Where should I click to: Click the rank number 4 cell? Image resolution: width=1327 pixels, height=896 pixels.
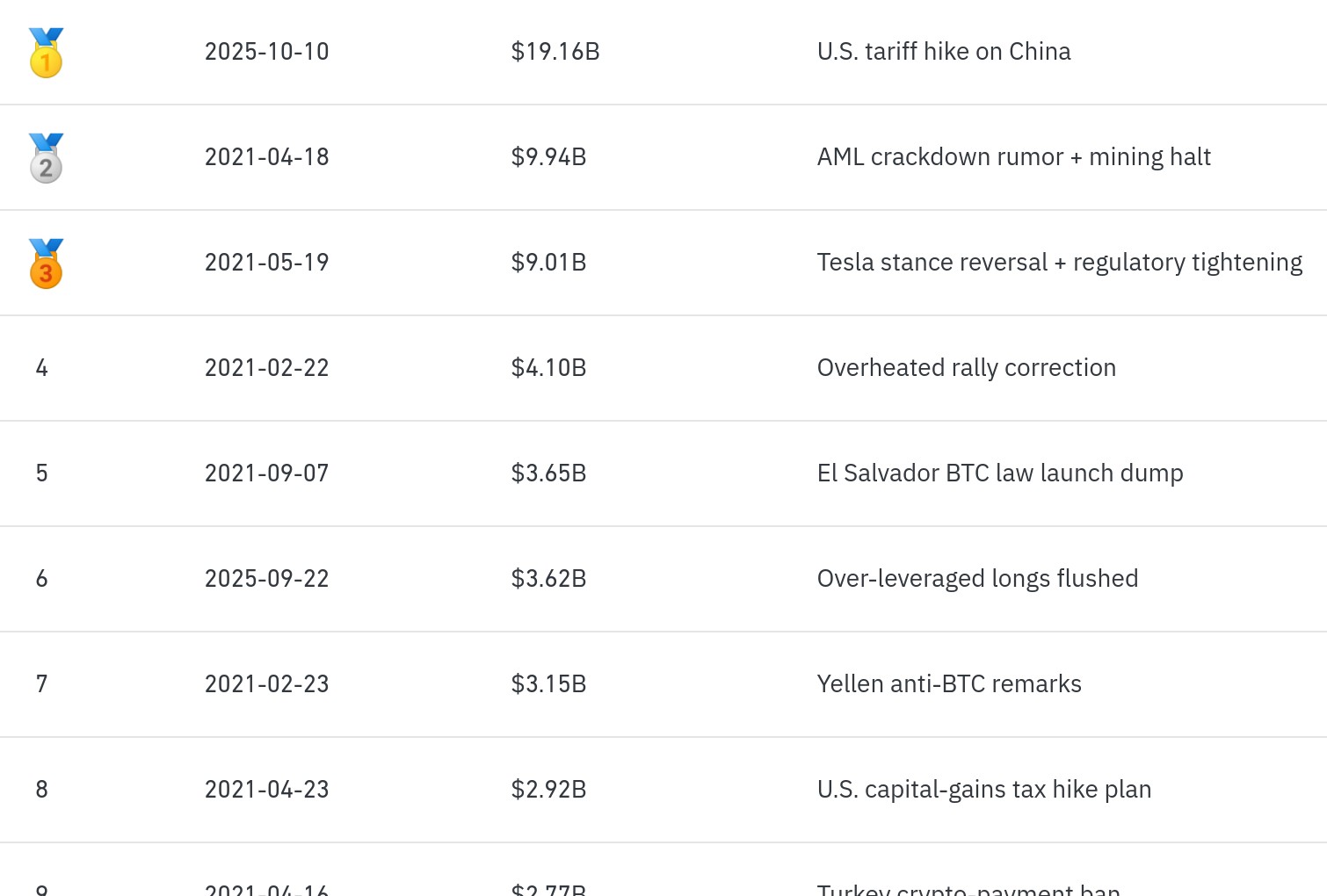click(41, 368)
